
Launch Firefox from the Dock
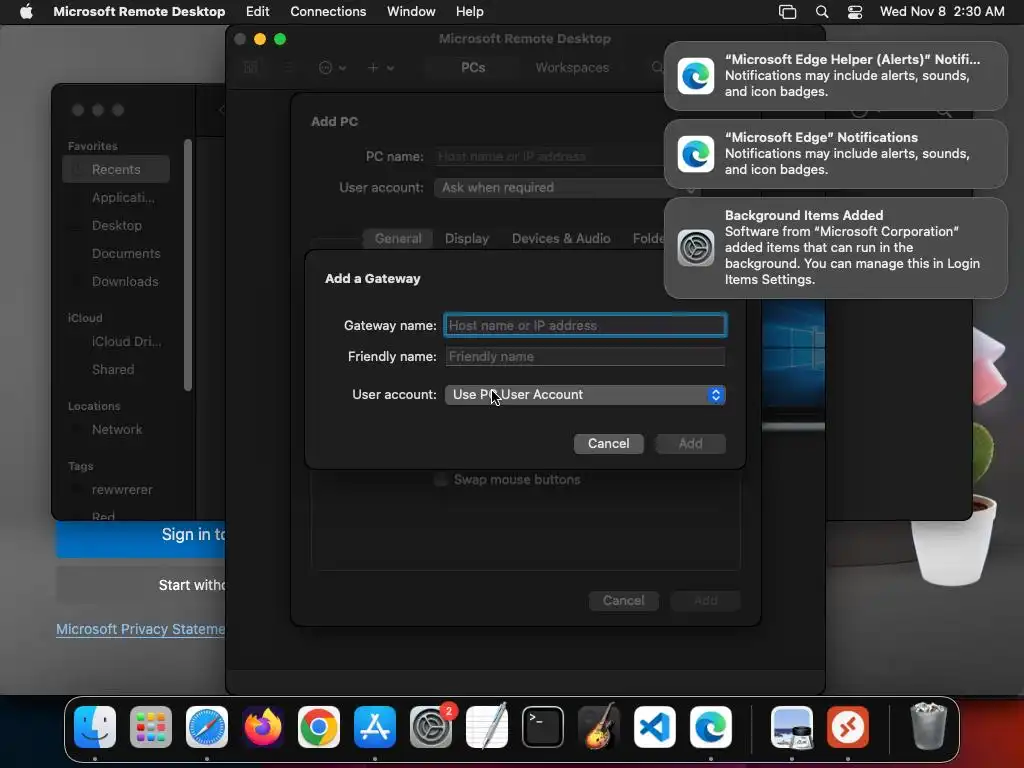pyautogui.click(x=263, y=726)
